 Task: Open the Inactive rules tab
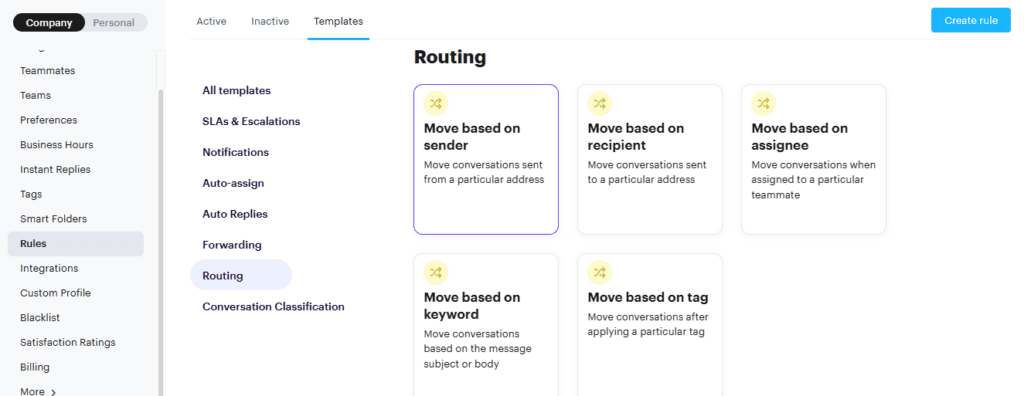270,21
